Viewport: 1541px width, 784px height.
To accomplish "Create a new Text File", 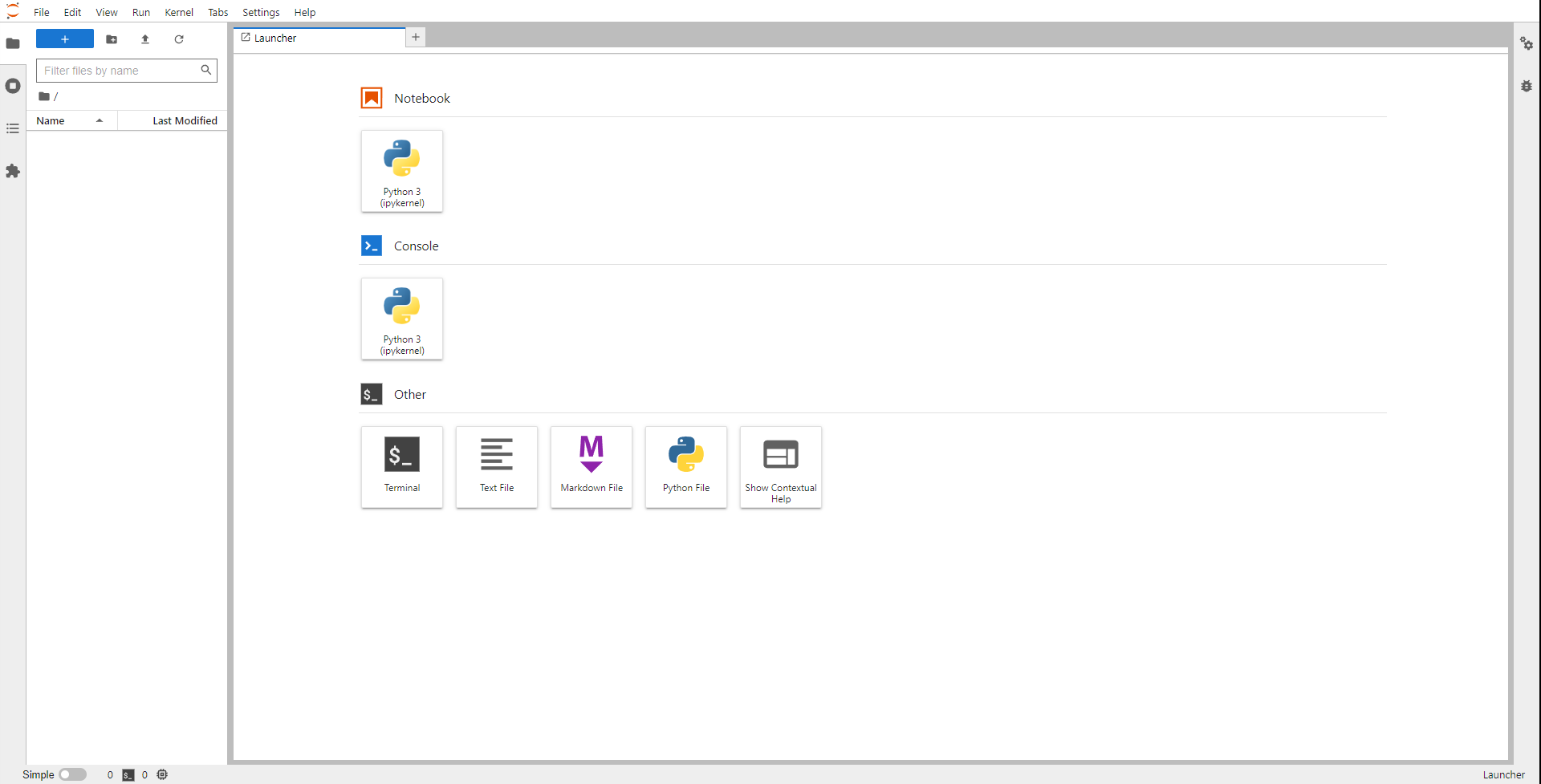I will click(x=497, y=467).
